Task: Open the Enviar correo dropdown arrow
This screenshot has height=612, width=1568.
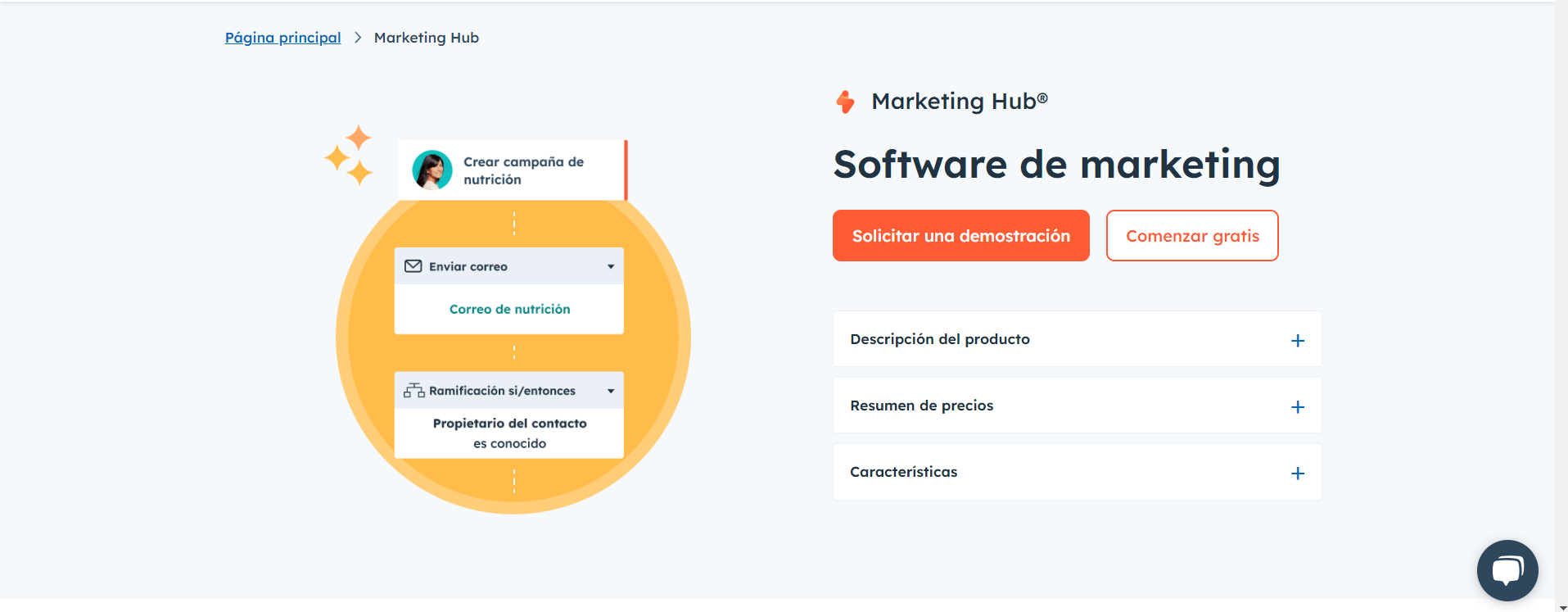Action: (x=611, y=267)
